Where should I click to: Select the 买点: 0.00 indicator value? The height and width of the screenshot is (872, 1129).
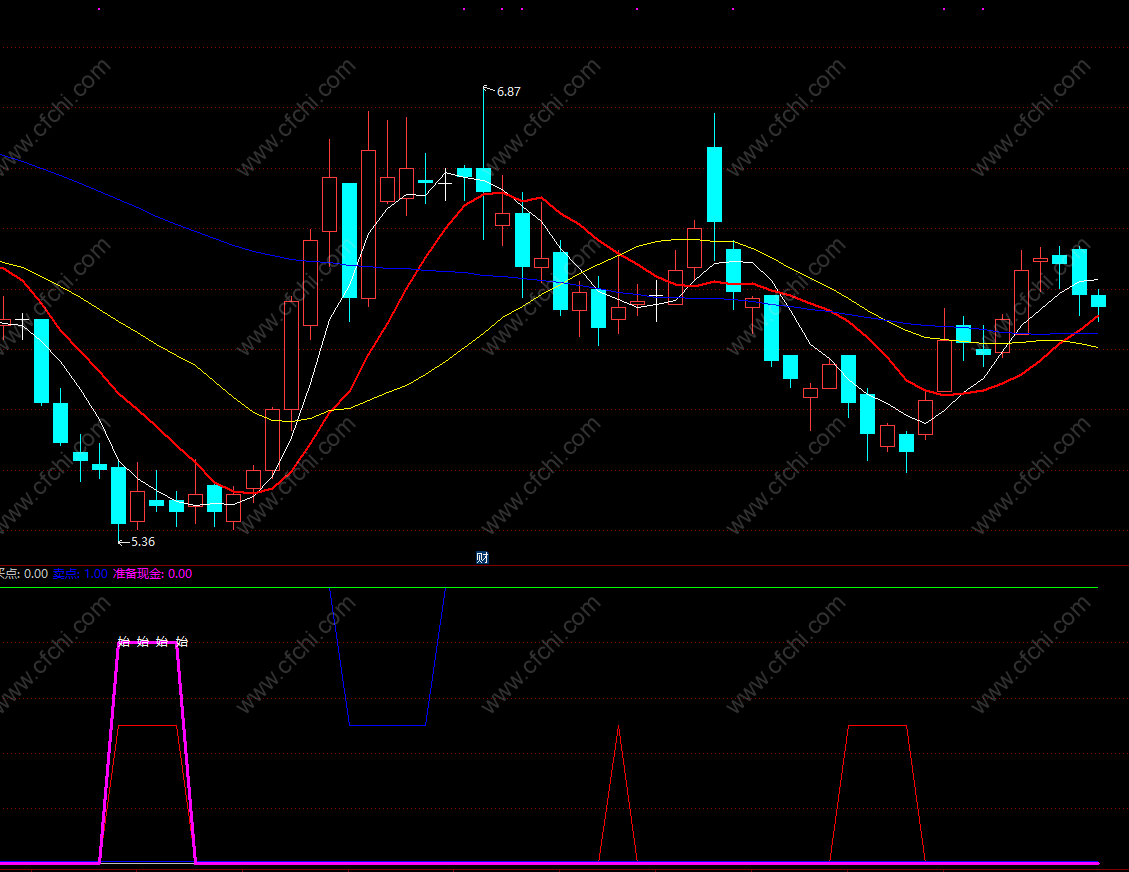[23, 574]
